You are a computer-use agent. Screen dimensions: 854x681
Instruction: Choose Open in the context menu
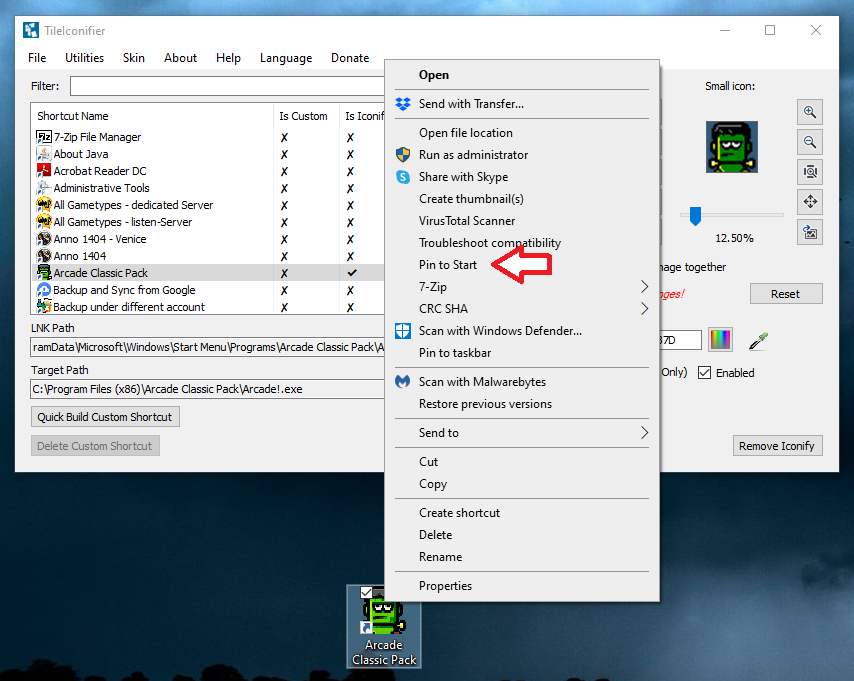pyautogui.click(x=434, y=75)
